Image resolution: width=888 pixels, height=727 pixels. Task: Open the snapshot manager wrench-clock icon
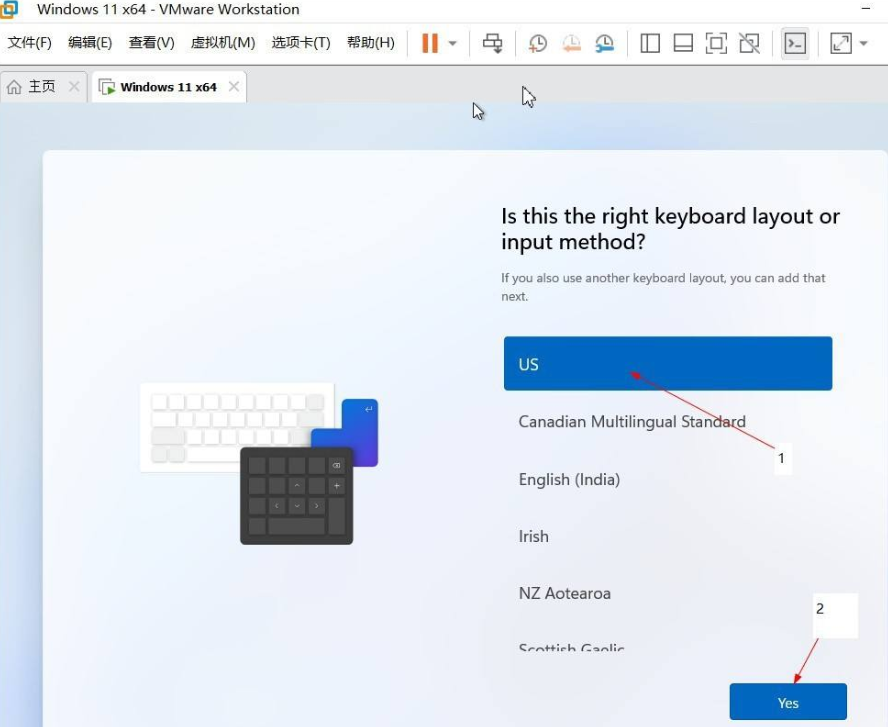pos(604,43)
